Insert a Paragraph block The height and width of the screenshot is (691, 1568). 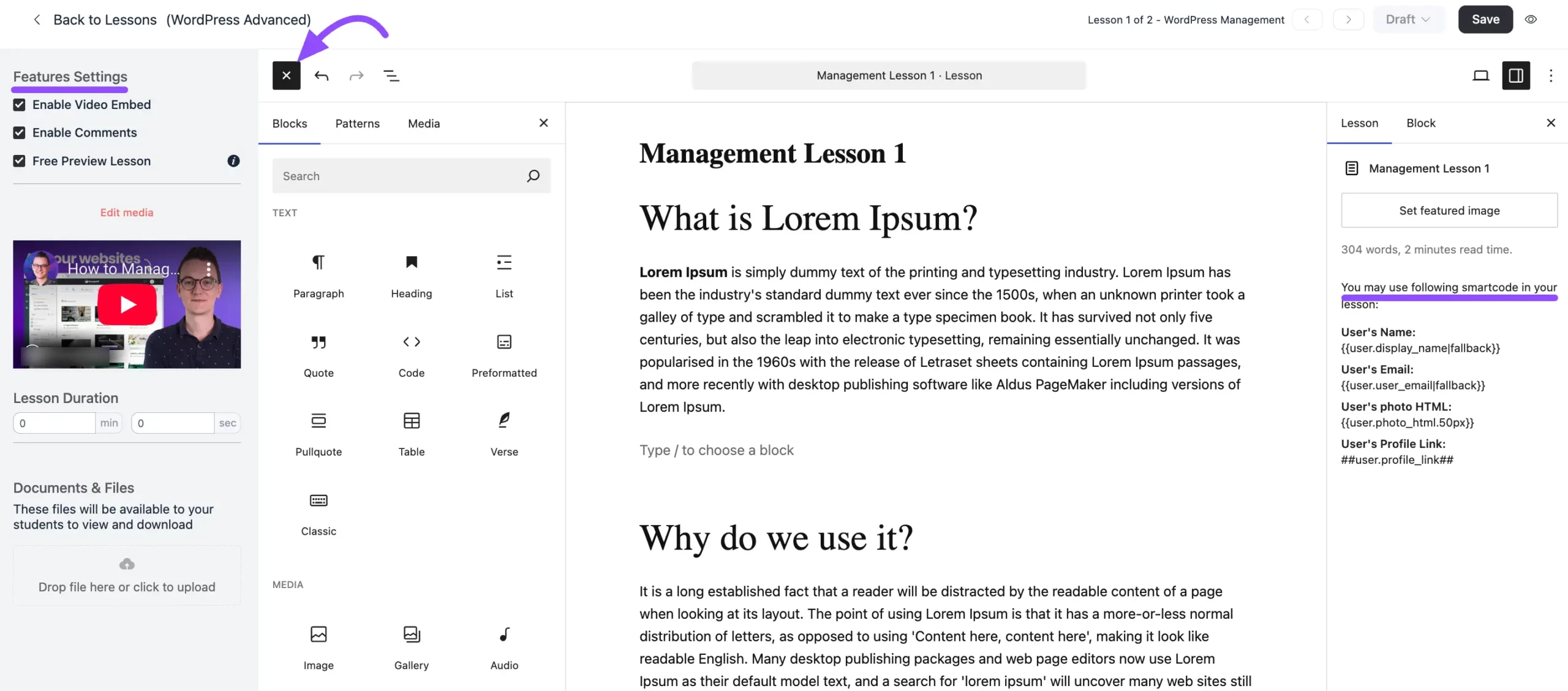coord(318,276)
